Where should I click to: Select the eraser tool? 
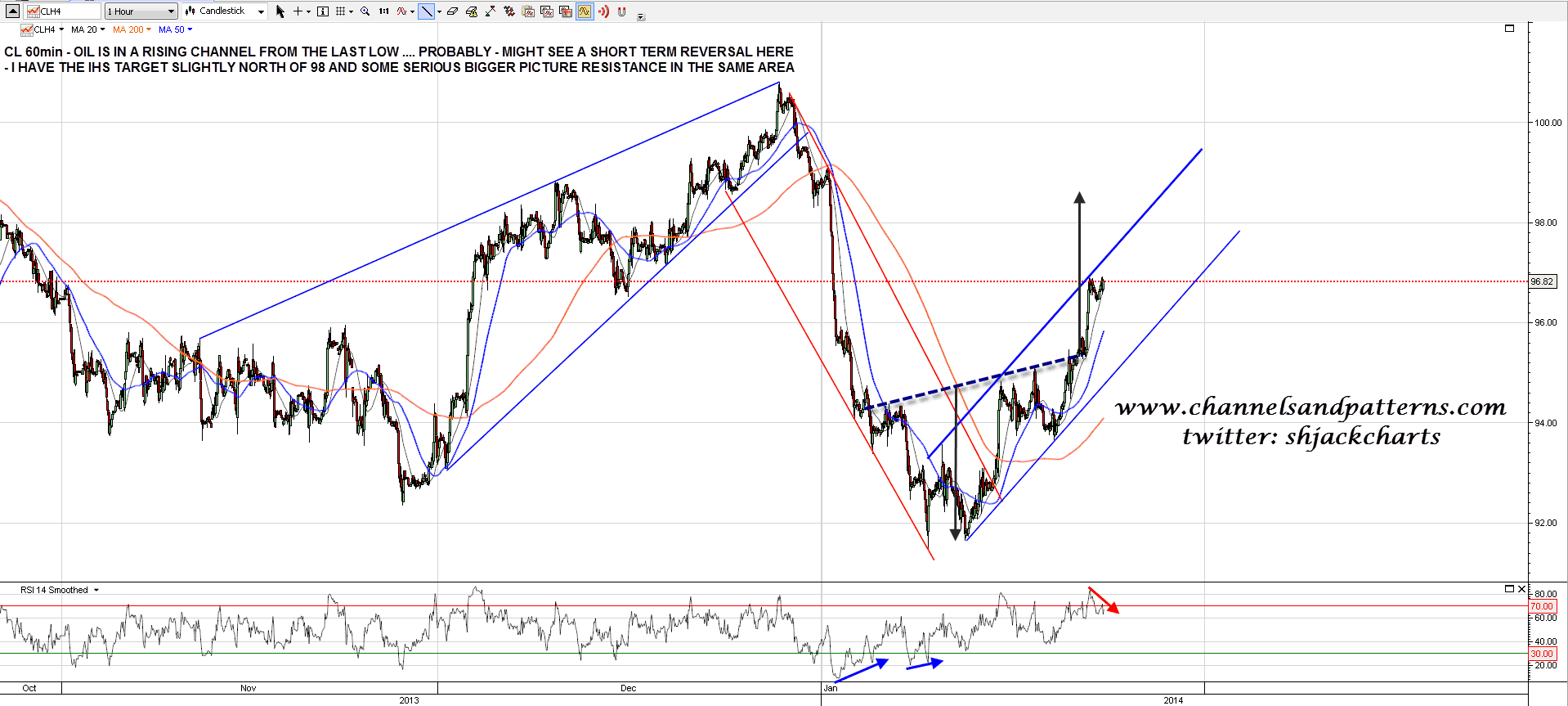tap(452, 11)
